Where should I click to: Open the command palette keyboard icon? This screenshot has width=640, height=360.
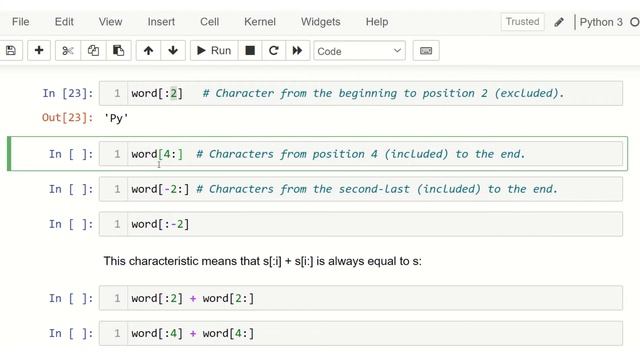(x=426, y=51)
